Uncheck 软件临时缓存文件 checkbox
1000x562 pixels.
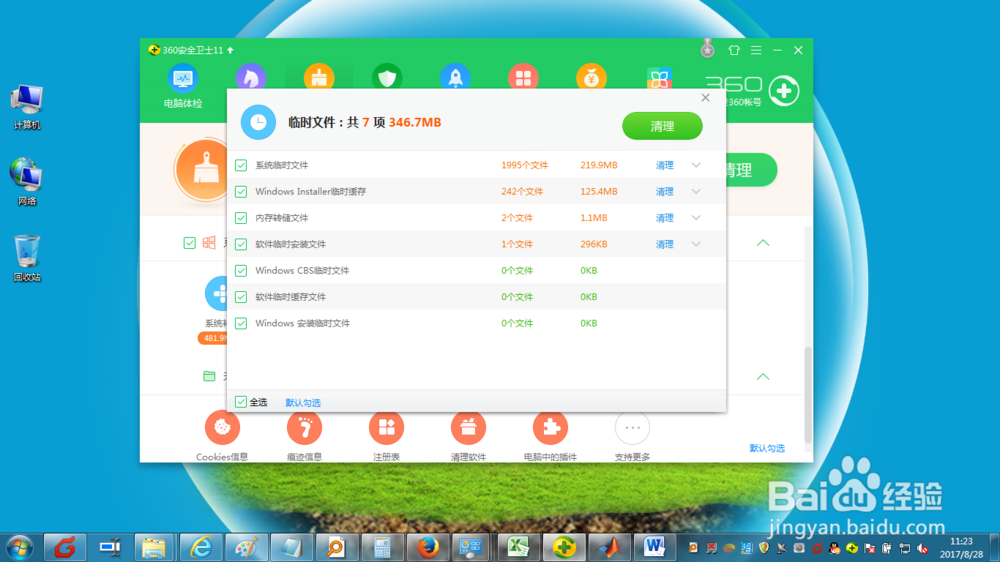241,297
